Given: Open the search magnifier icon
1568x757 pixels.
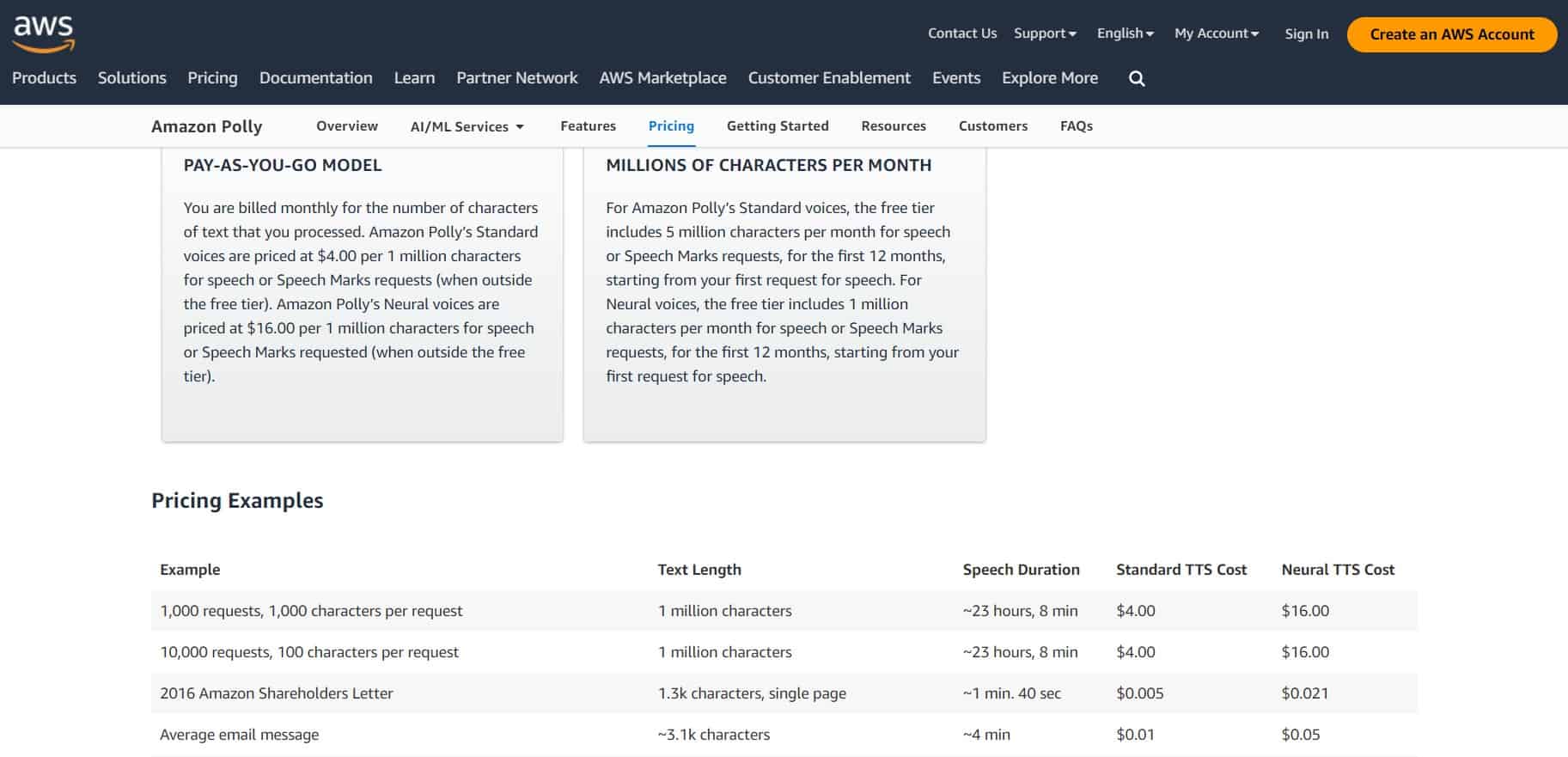Looking at the screenshot, I should point(1137,78).
